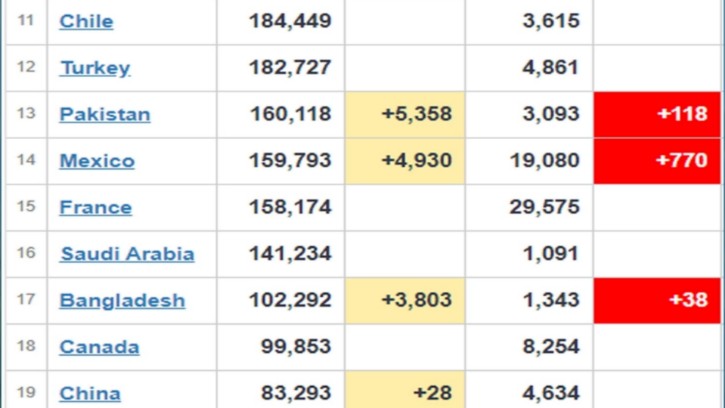Click Pakistan's yellow +5,358 new cases cell
Image resolution: width=725 pixels, height=408 pixels.
(405, 114)
